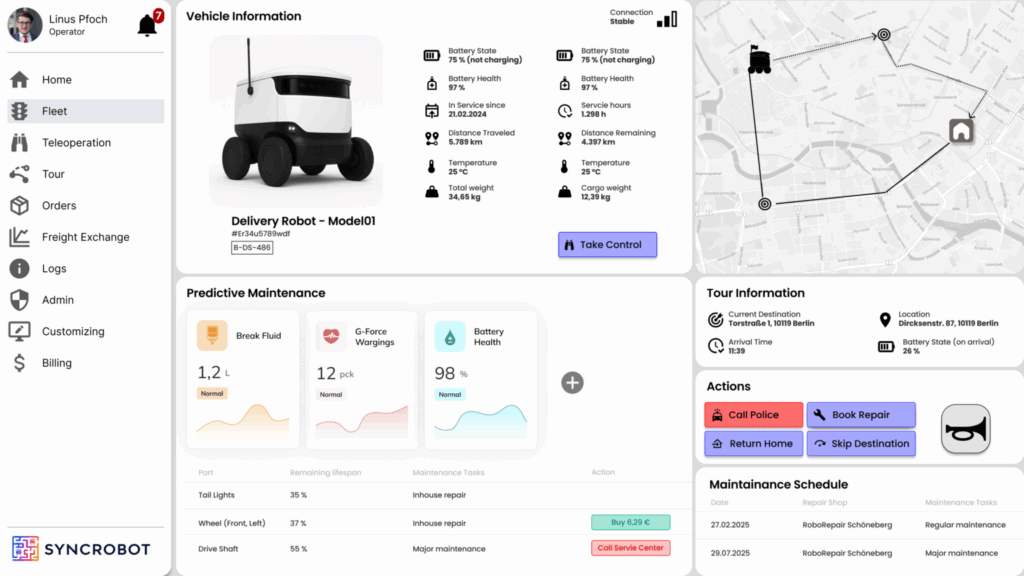Navigate to Logs in sidebar
The height and width of the screenshot is (576, 1024).
click(54, 269)
